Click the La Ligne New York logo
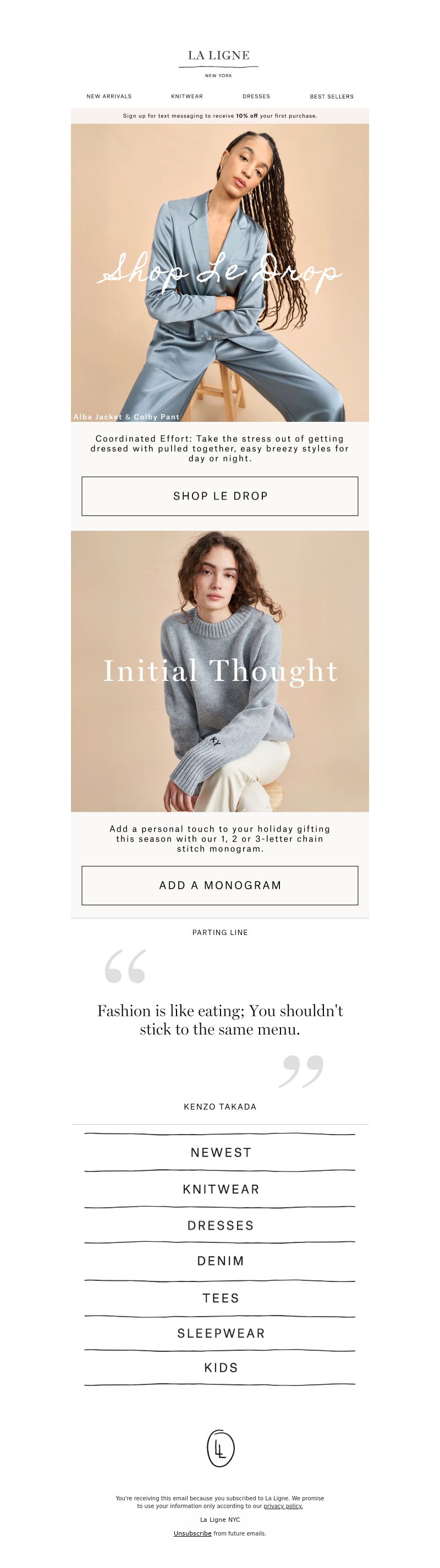The width and height of the screenshot is (440, 1568). click(x=219, y=63)
